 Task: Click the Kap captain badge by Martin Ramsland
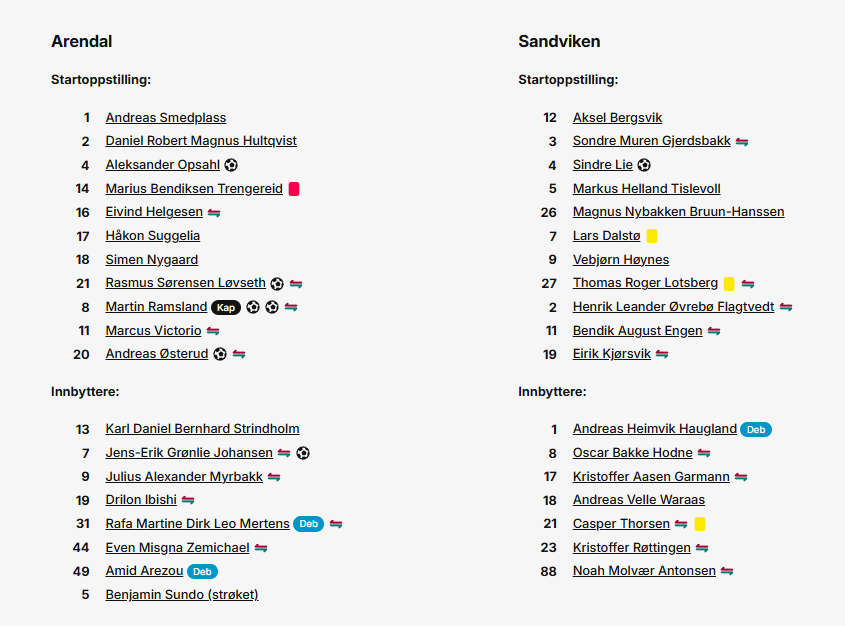coord(226,307)
